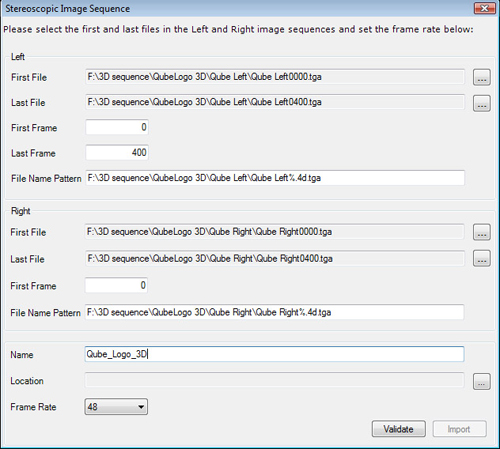Click the Left First File path box

click(x=275, y=77)
